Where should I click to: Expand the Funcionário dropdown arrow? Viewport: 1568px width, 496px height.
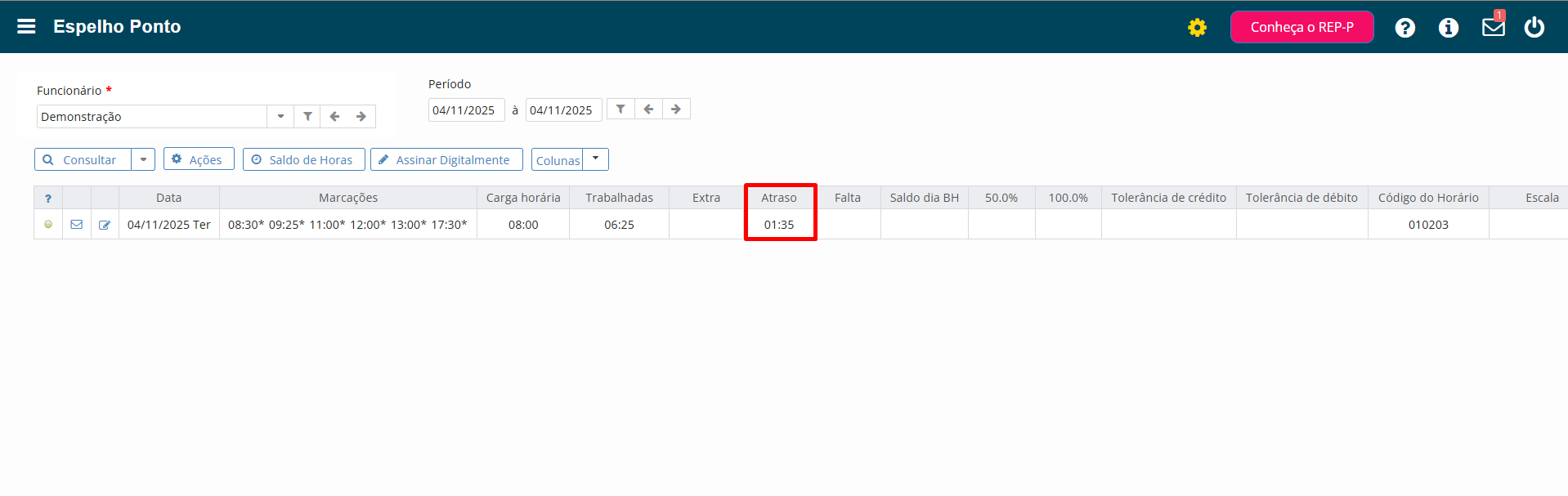[280, 116]
